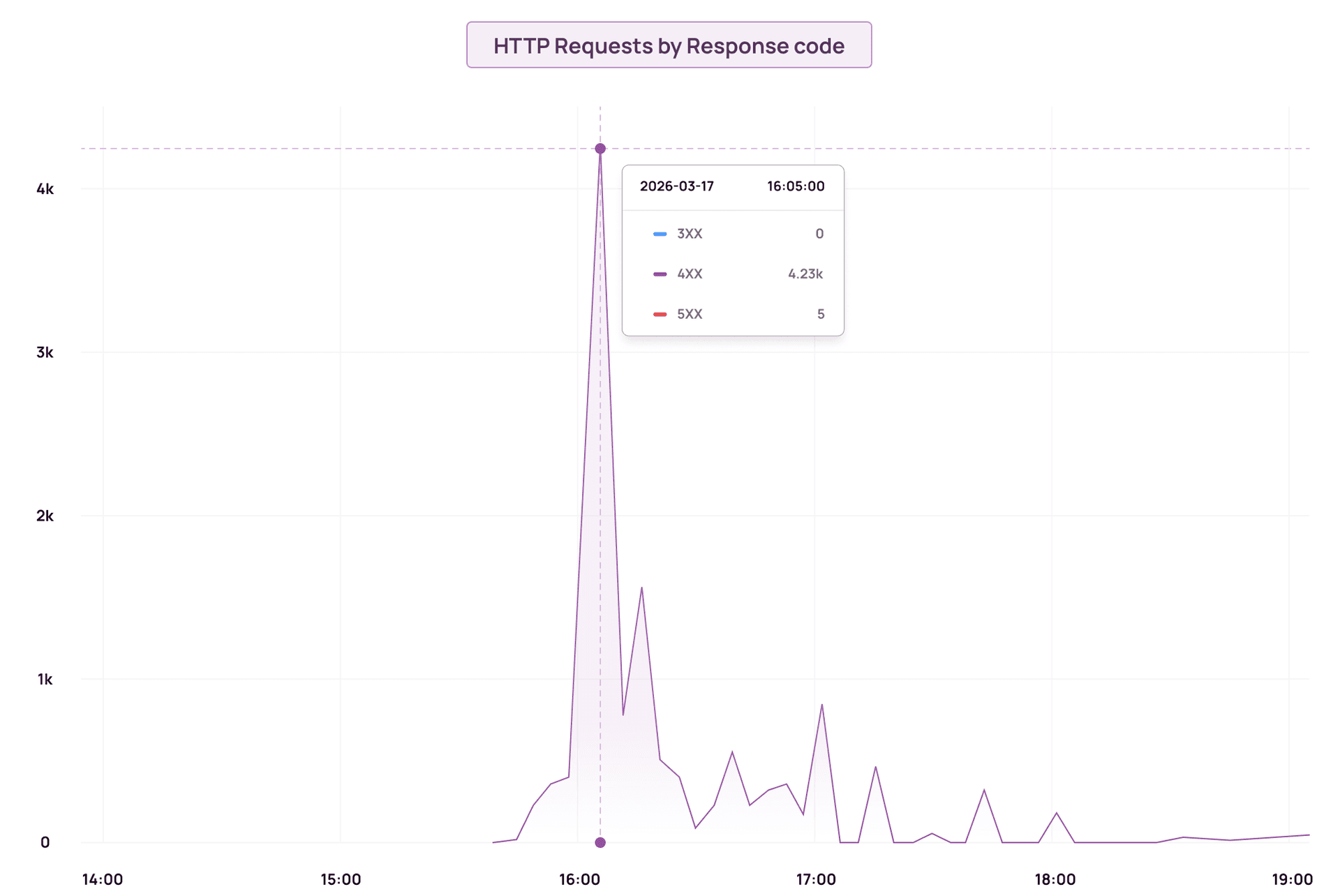Click the 17:00 x-axis label
This screenshot has height=896, width=1340.
pos(816,879)
